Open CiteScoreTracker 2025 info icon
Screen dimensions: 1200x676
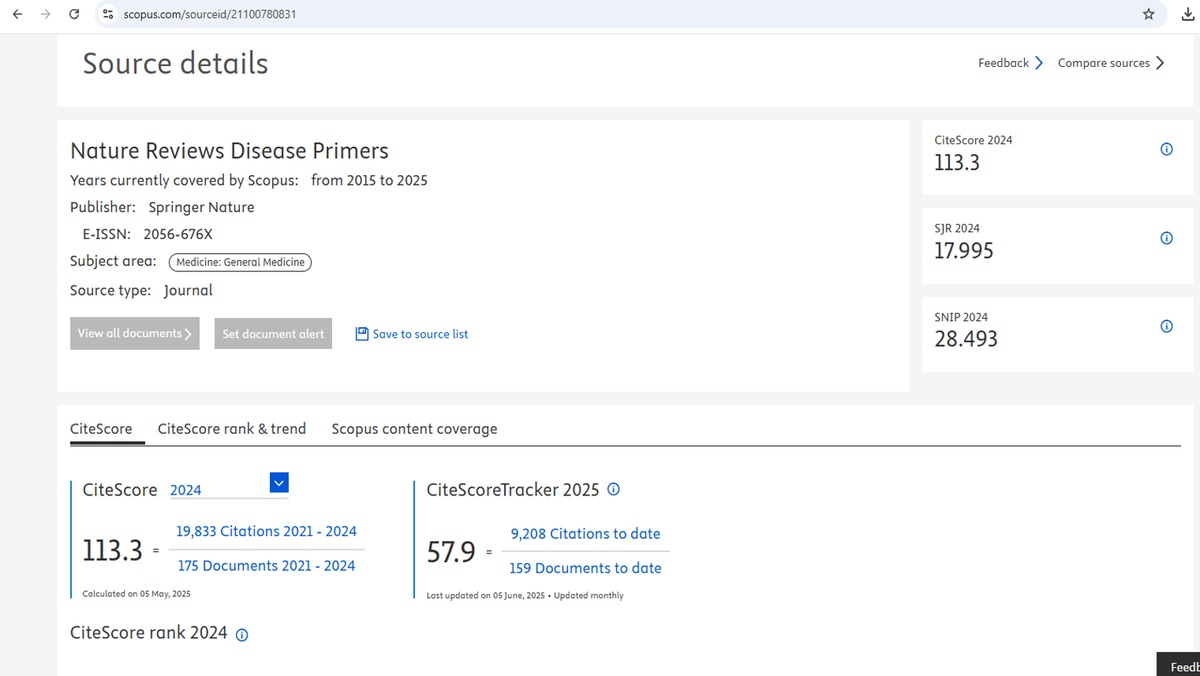pos(614,490)
